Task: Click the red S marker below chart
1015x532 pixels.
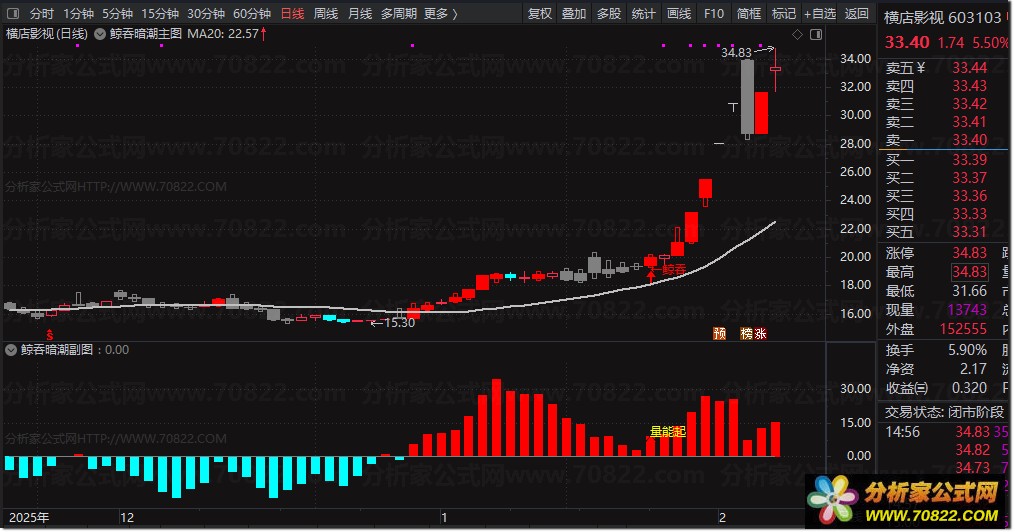Action: tap(50, 335)
